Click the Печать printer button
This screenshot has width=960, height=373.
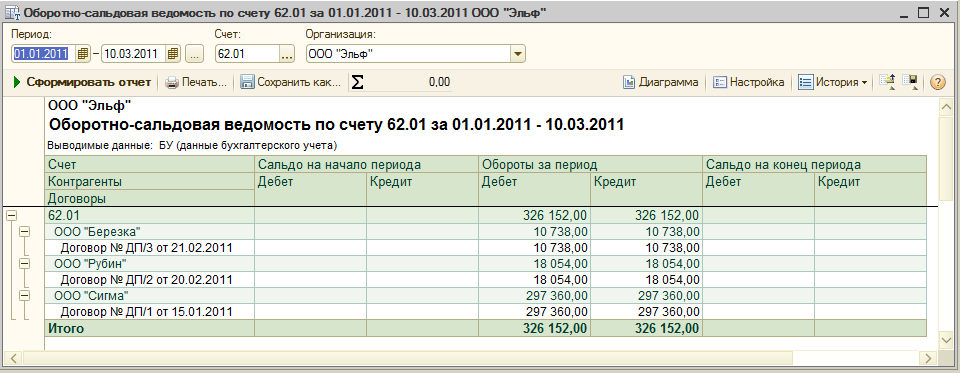(x=197, y=82)
